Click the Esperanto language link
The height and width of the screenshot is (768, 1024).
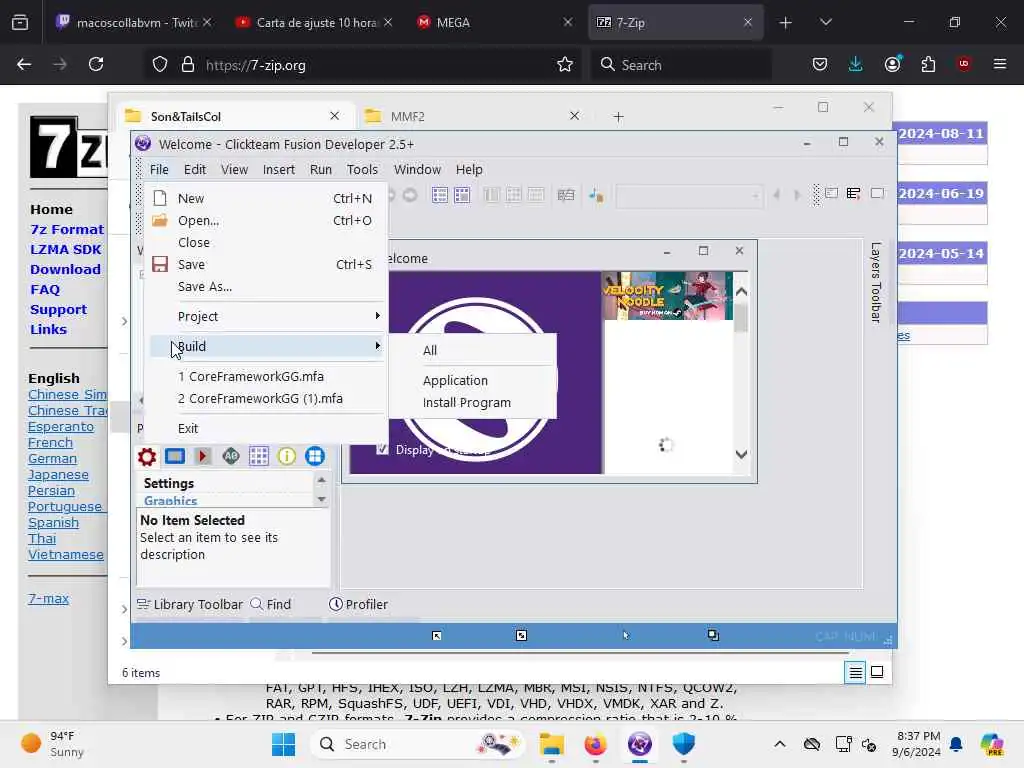click(61, 426)
